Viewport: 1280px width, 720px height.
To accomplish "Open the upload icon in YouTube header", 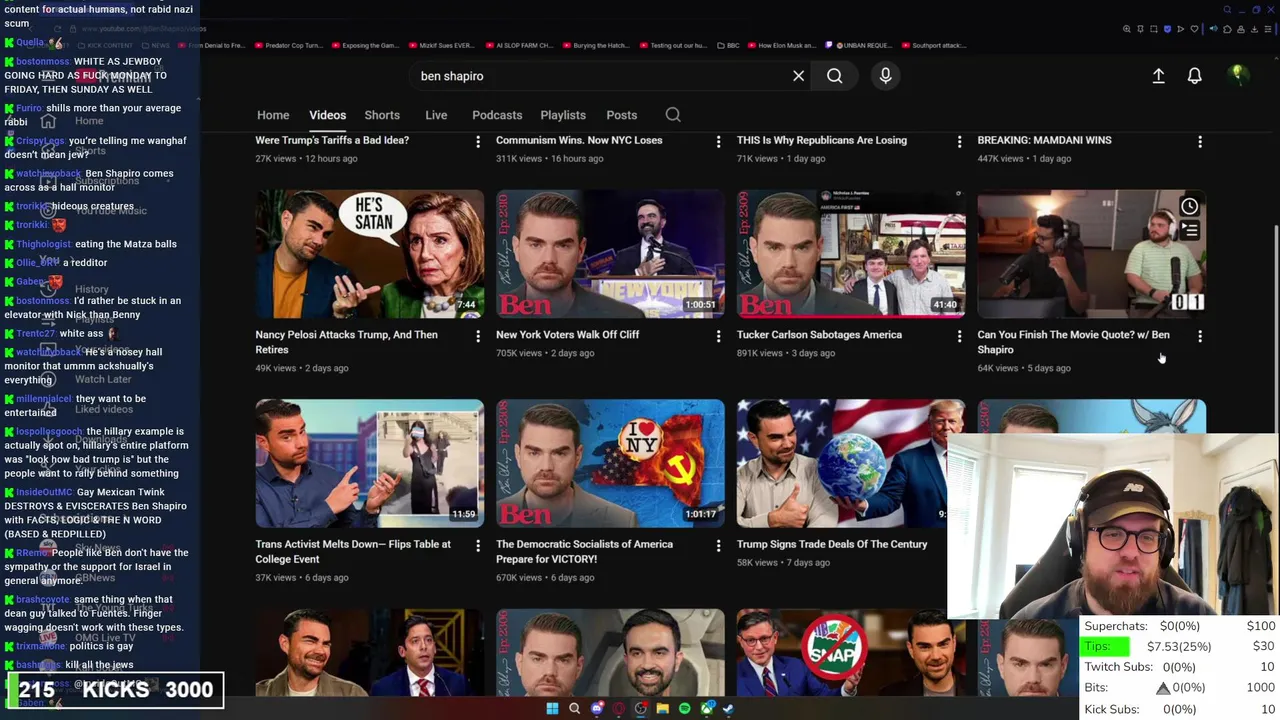I will click(1158, 76).
